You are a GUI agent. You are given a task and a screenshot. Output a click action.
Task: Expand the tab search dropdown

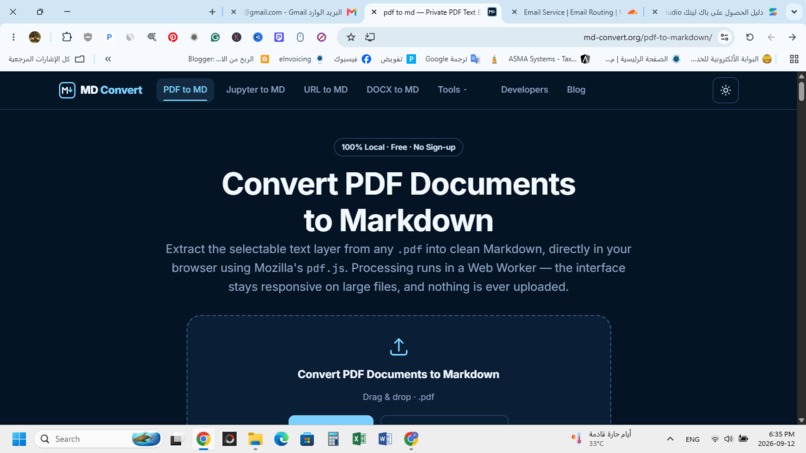coord(794,12)
